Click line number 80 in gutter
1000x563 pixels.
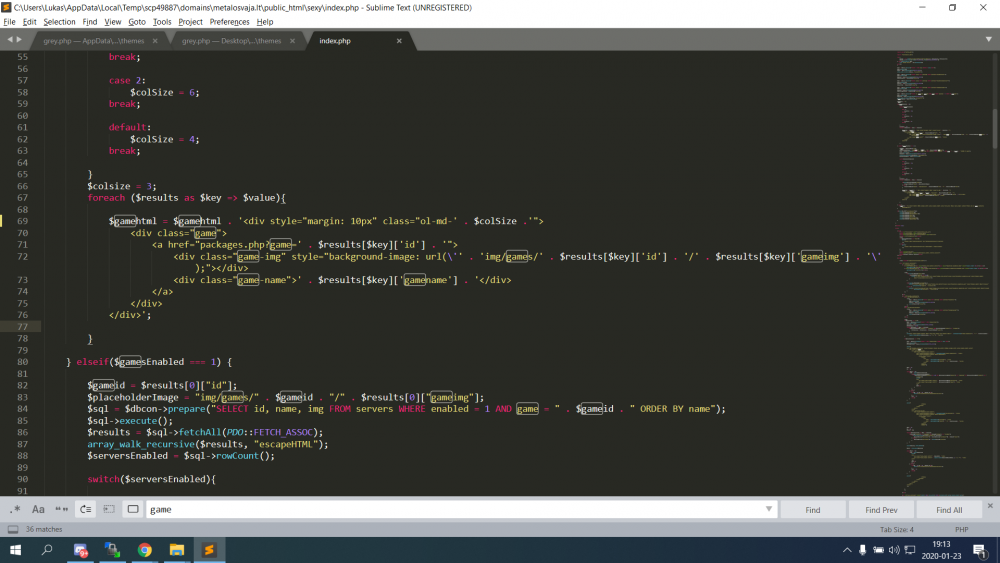click(x=22, y=362)
